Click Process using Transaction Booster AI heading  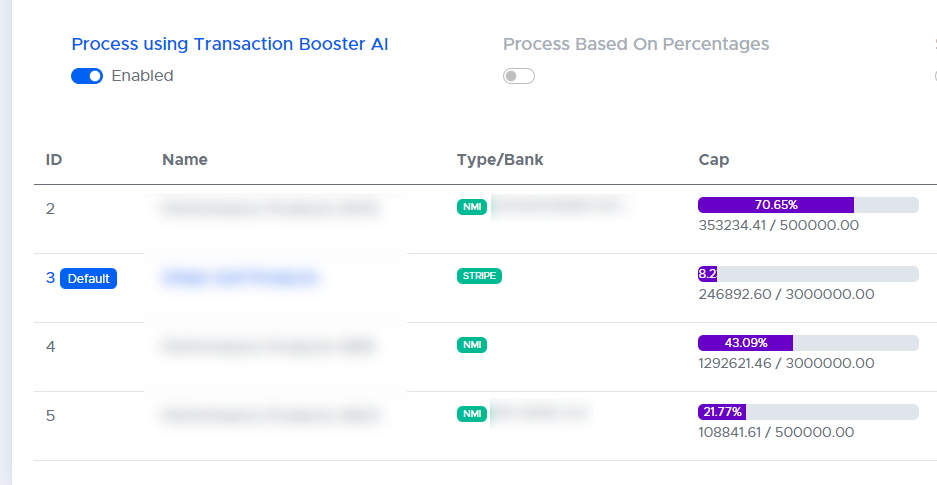[230, 44]
